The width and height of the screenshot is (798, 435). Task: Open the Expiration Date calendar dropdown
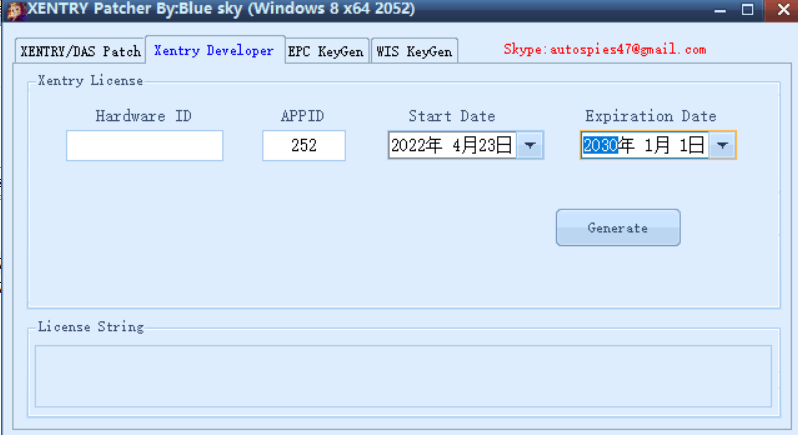pos(723,146)
